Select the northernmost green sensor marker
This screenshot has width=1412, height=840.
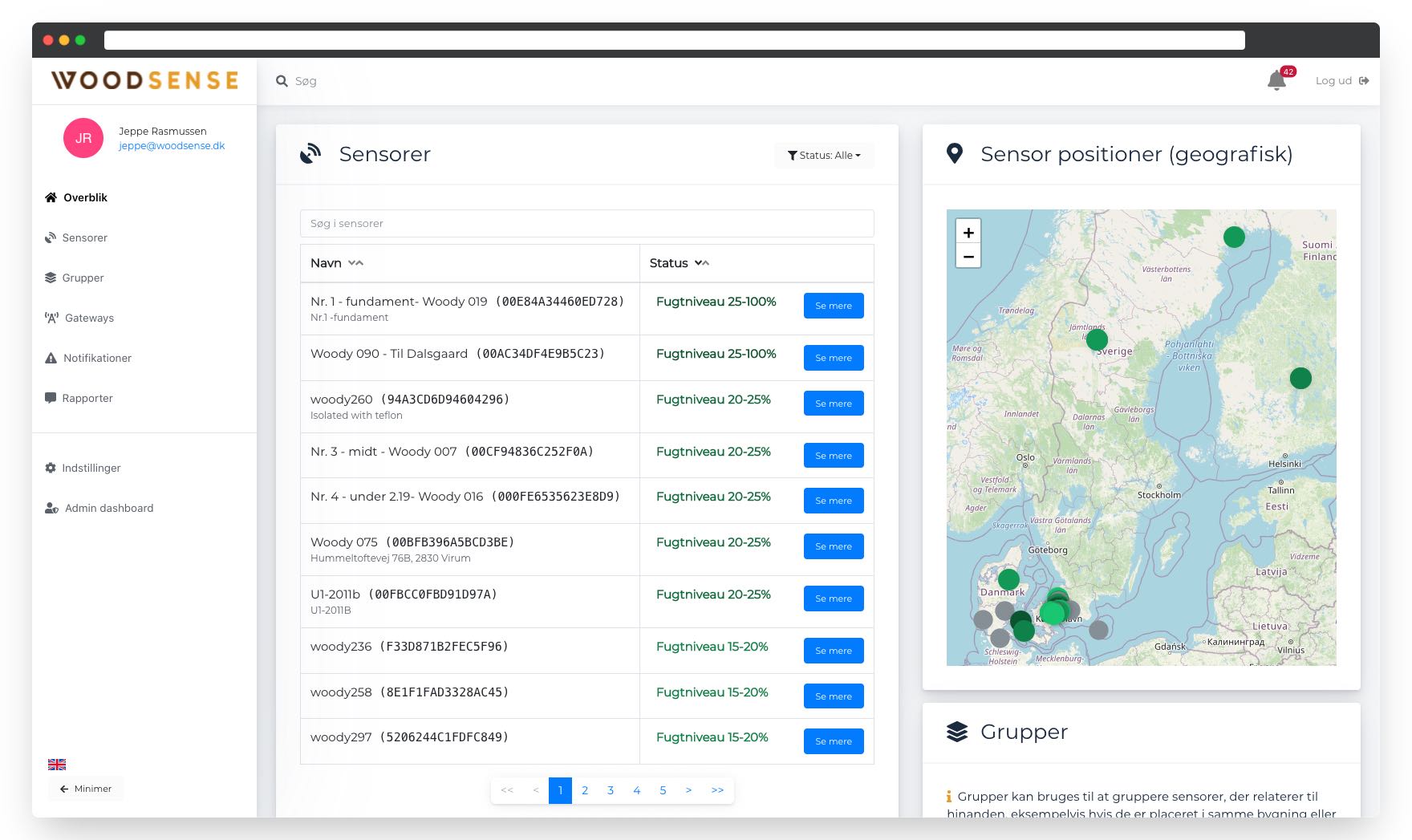click(x=1234, y=237)
